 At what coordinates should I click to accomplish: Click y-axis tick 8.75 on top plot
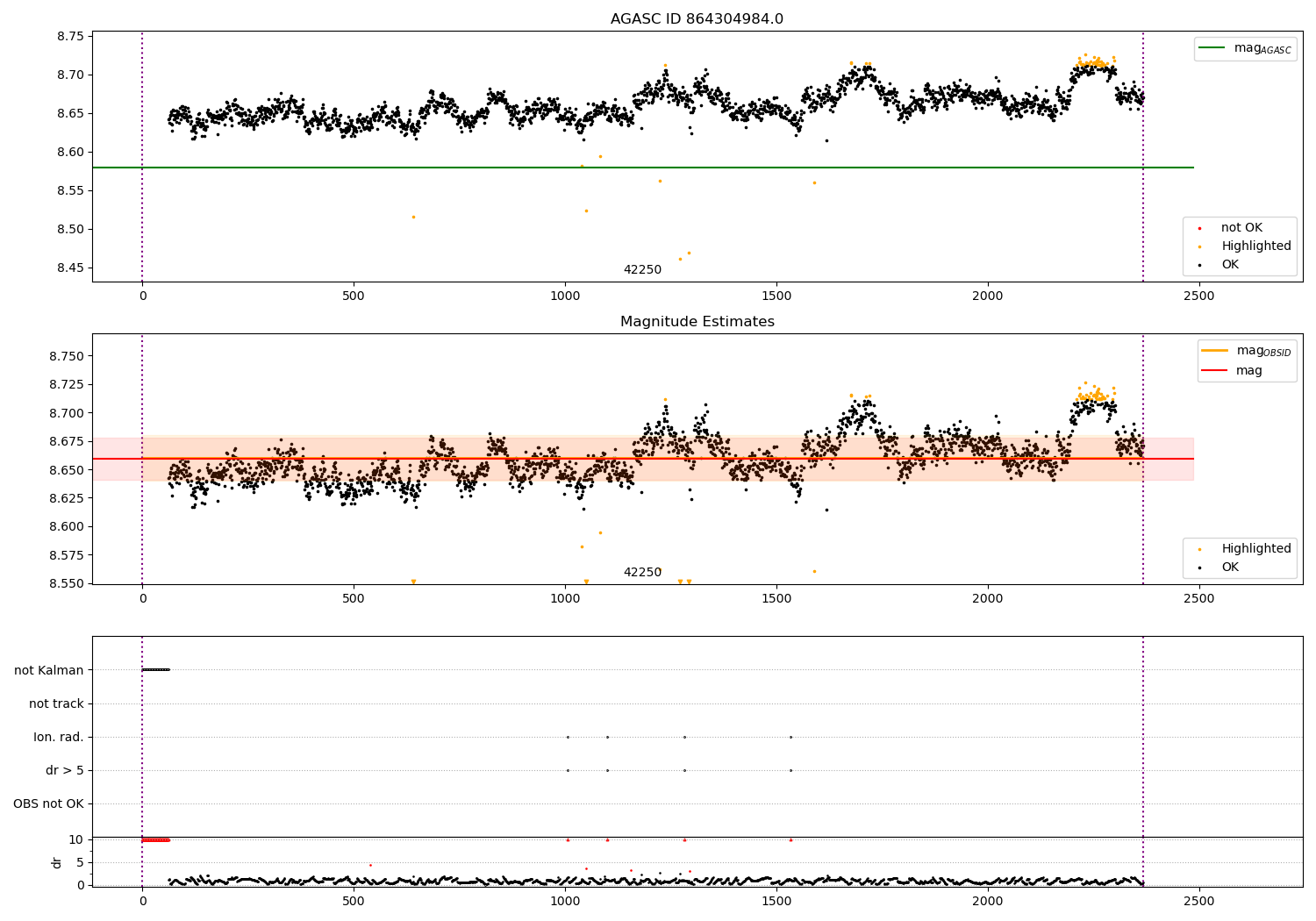71,36
